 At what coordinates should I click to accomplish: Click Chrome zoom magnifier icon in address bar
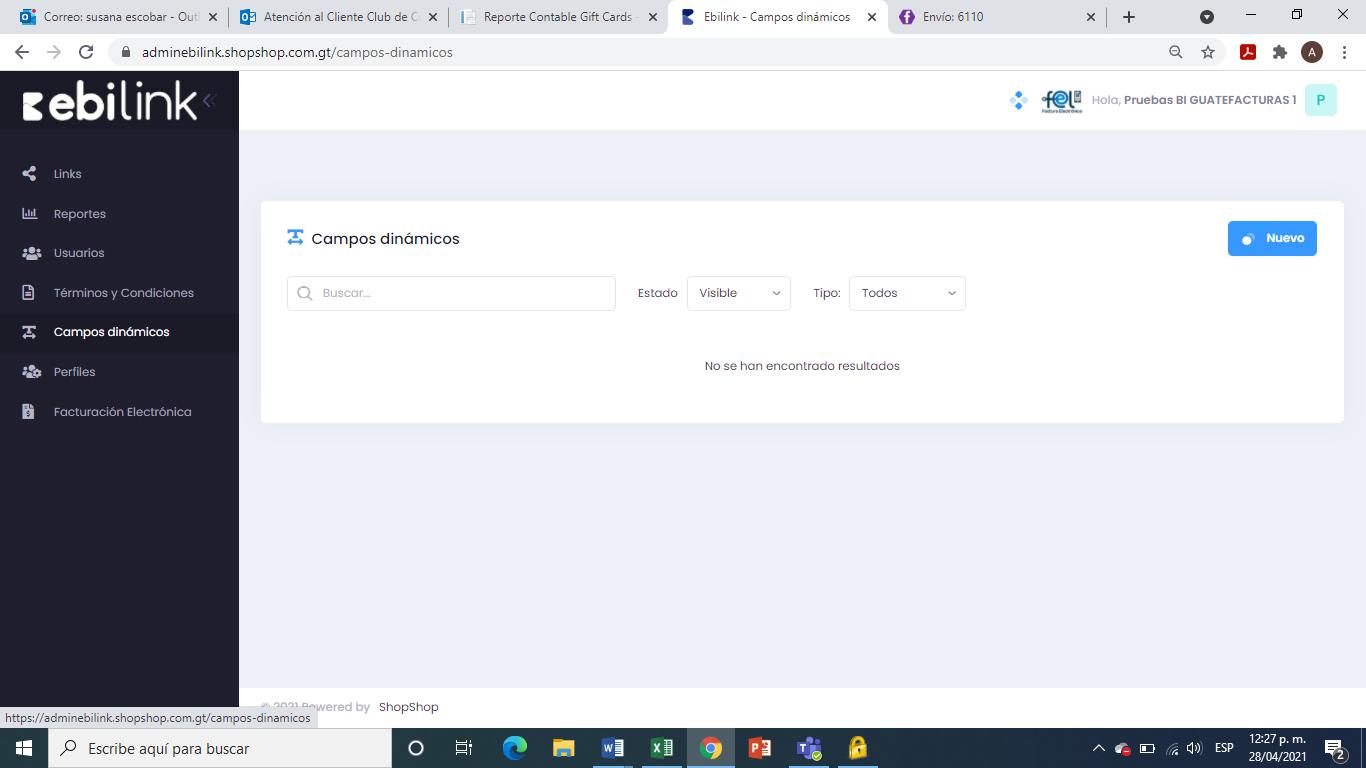1176,52
